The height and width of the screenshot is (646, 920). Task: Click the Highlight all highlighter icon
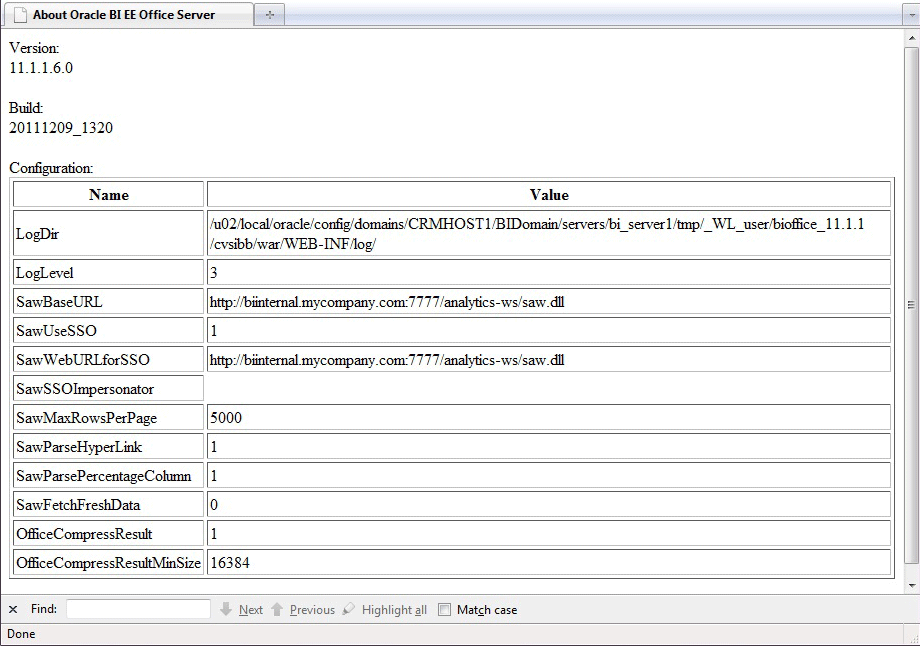click(x=349, y=609)
